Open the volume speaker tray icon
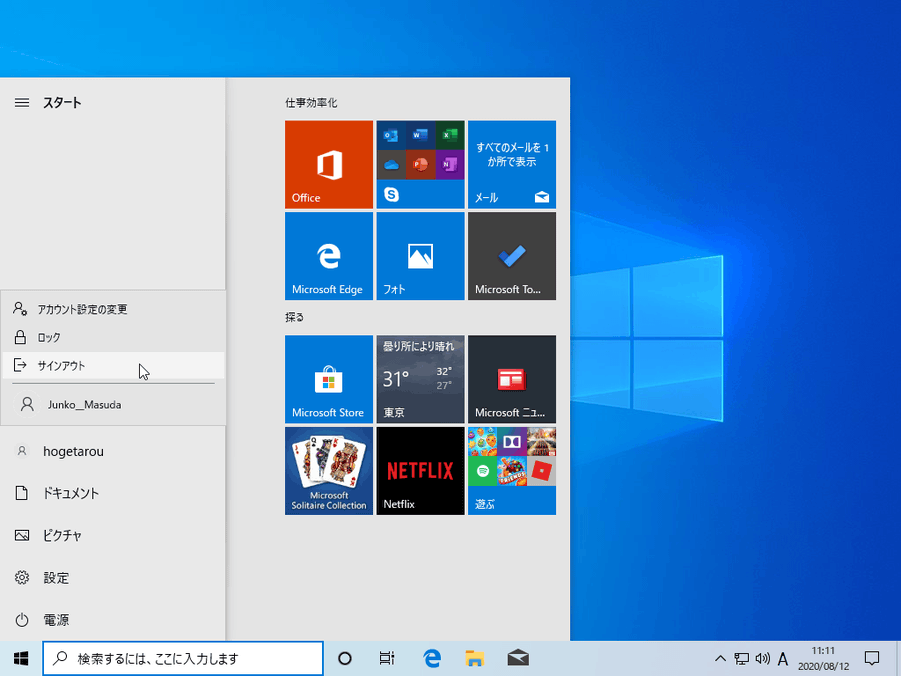901x676 pixels. click(x=763, y=659)
